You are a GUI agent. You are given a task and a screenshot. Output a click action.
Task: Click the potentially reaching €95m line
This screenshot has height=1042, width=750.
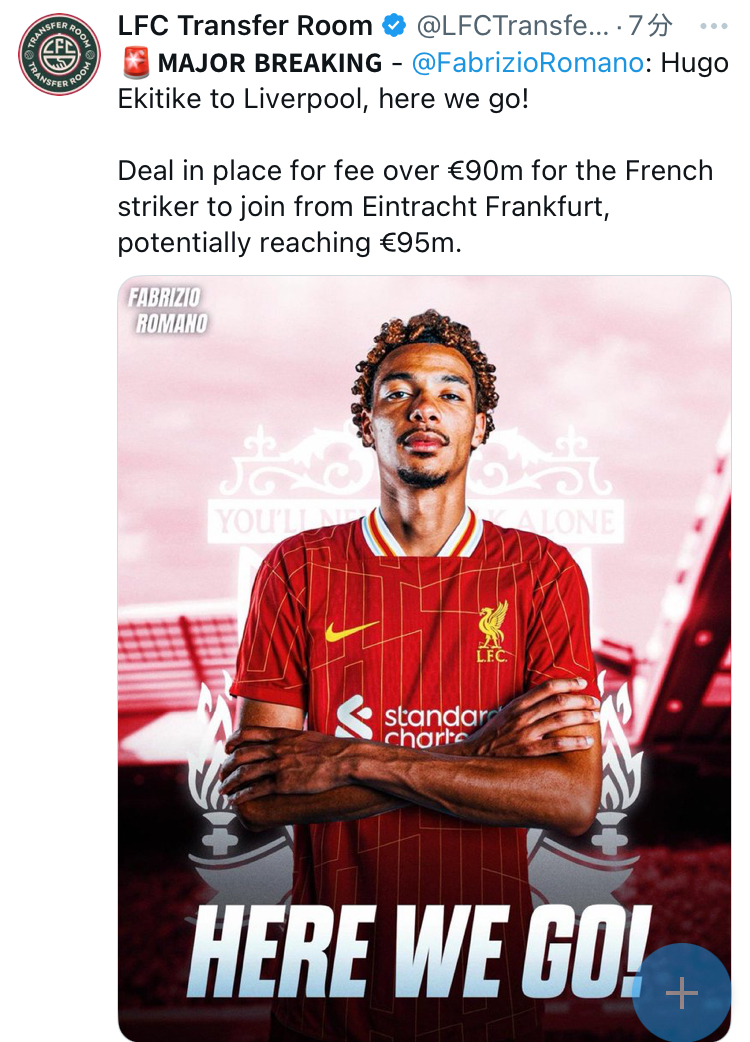(x=289, y=243)
